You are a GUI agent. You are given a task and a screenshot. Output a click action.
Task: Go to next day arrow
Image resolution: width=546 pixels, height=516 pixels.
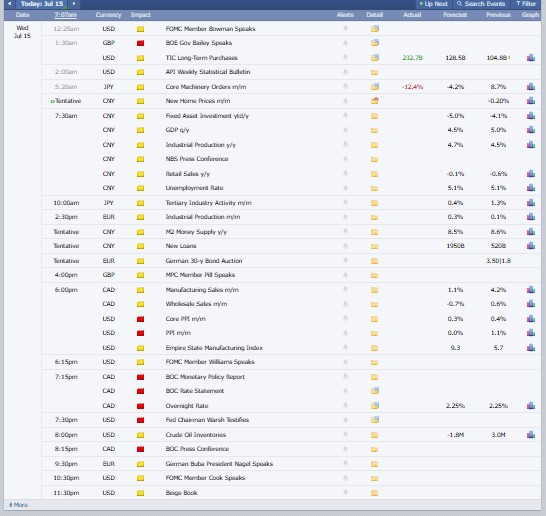(74, 4)
